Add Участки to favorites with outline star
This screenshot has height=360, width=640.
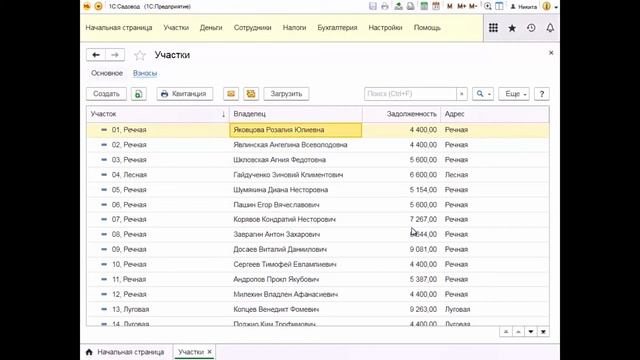pos(140,55)
